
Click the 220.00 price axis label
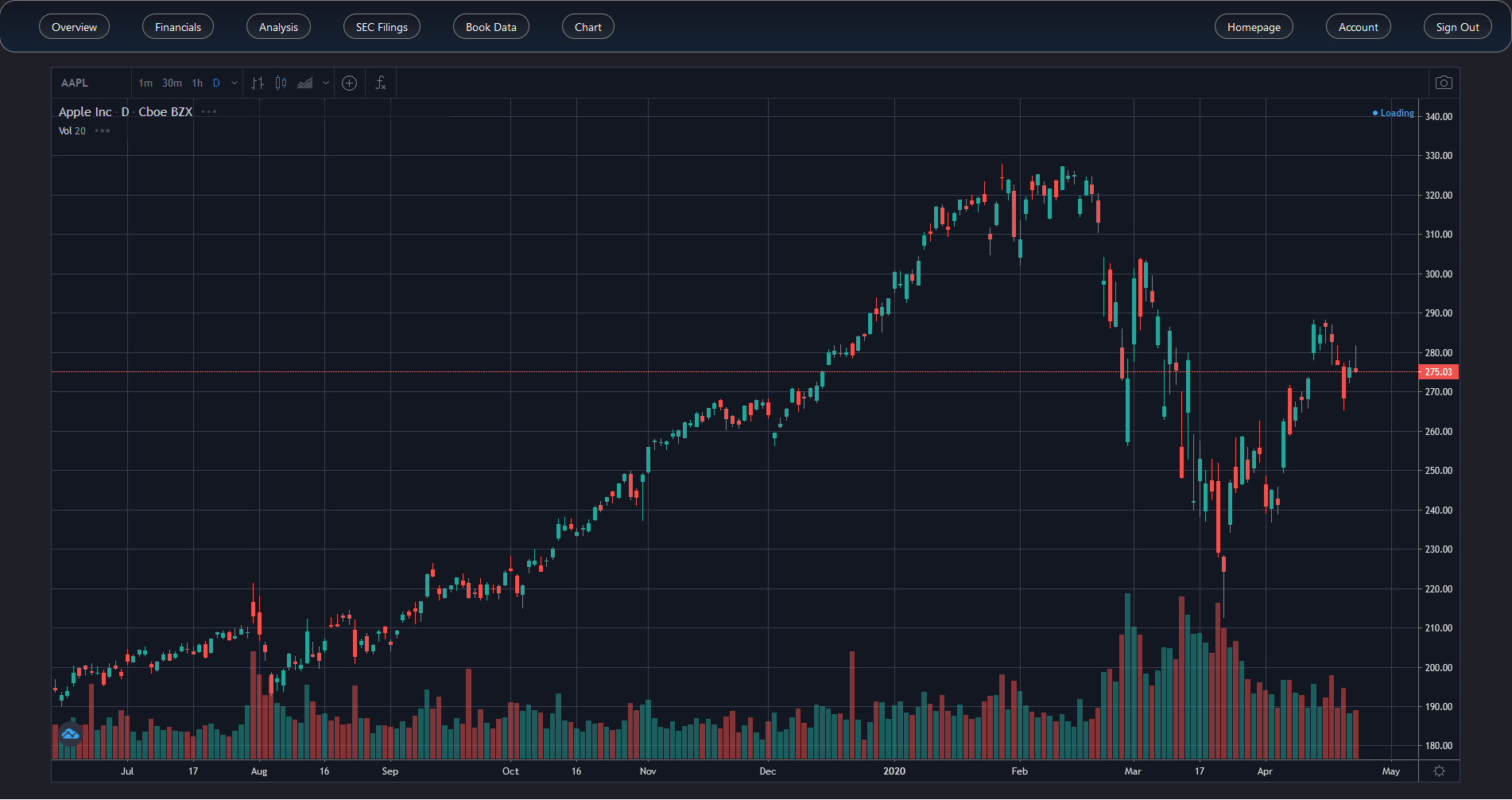tap(1439, 589)
